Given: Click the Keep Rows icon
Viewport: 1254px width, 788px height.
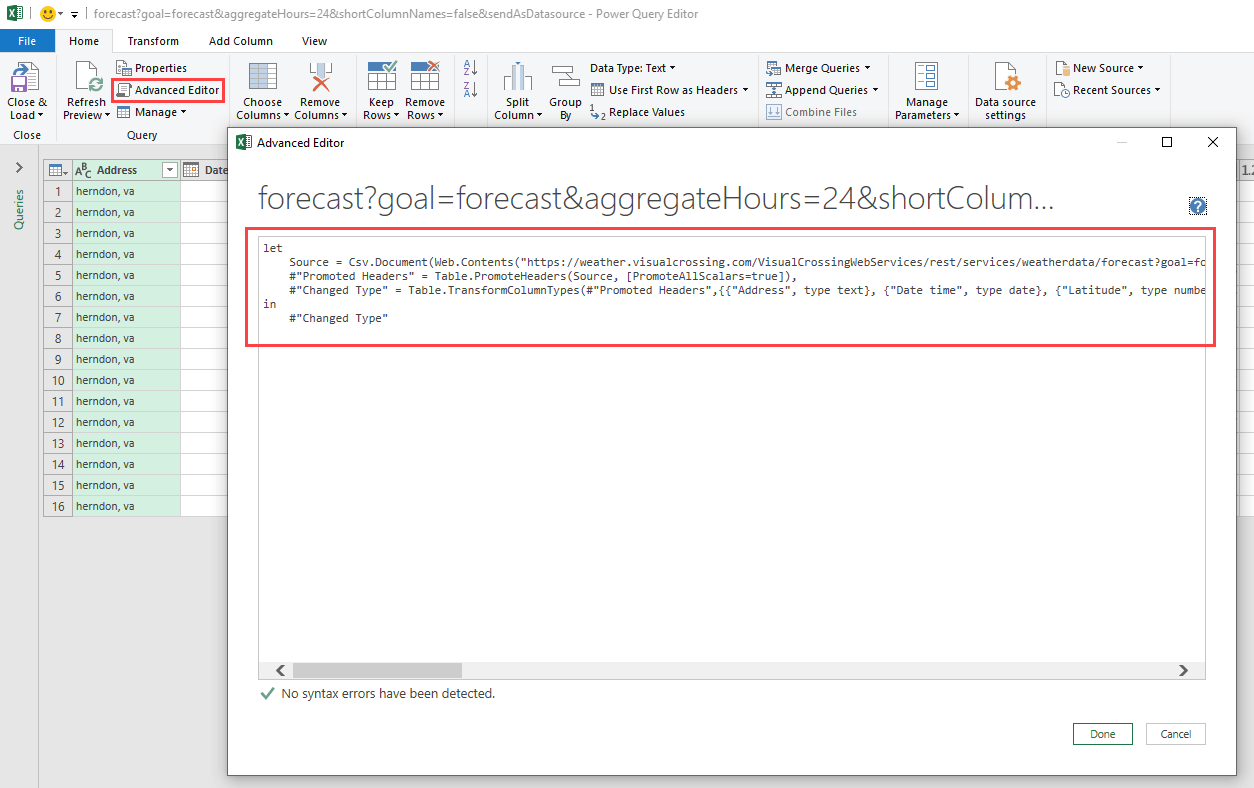Looking at the screenshot, I should [381, 78].
